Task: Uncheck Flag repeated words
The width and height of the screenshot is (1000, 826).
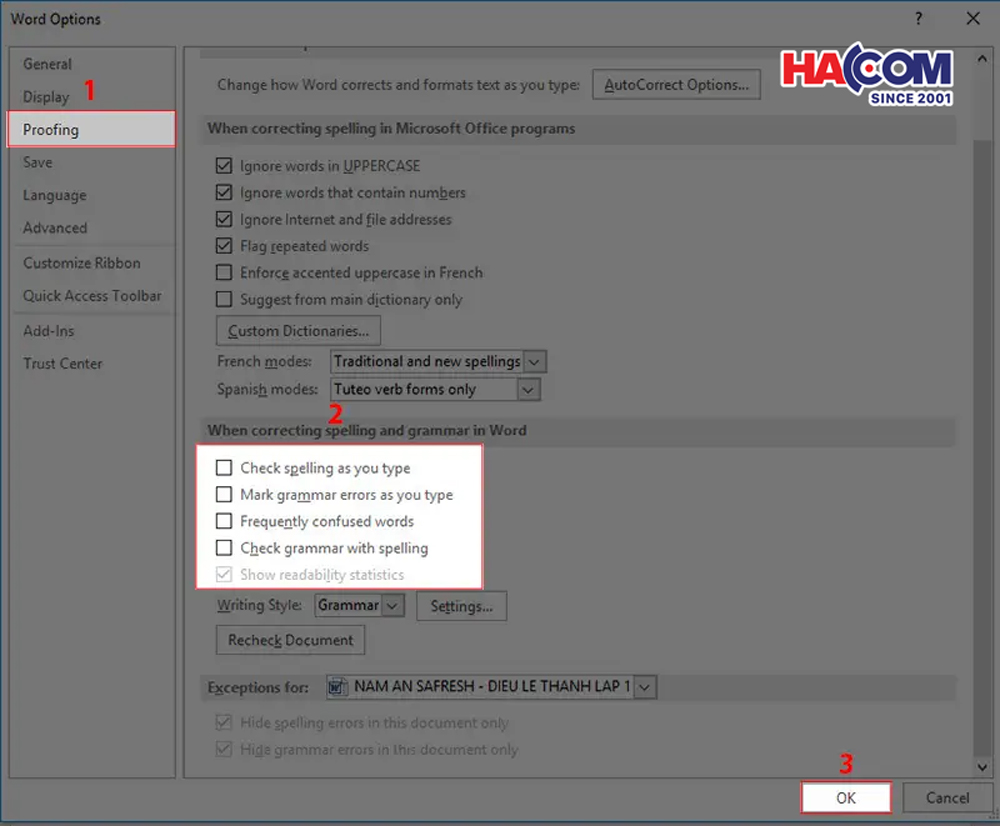Action: pos(224,246)
